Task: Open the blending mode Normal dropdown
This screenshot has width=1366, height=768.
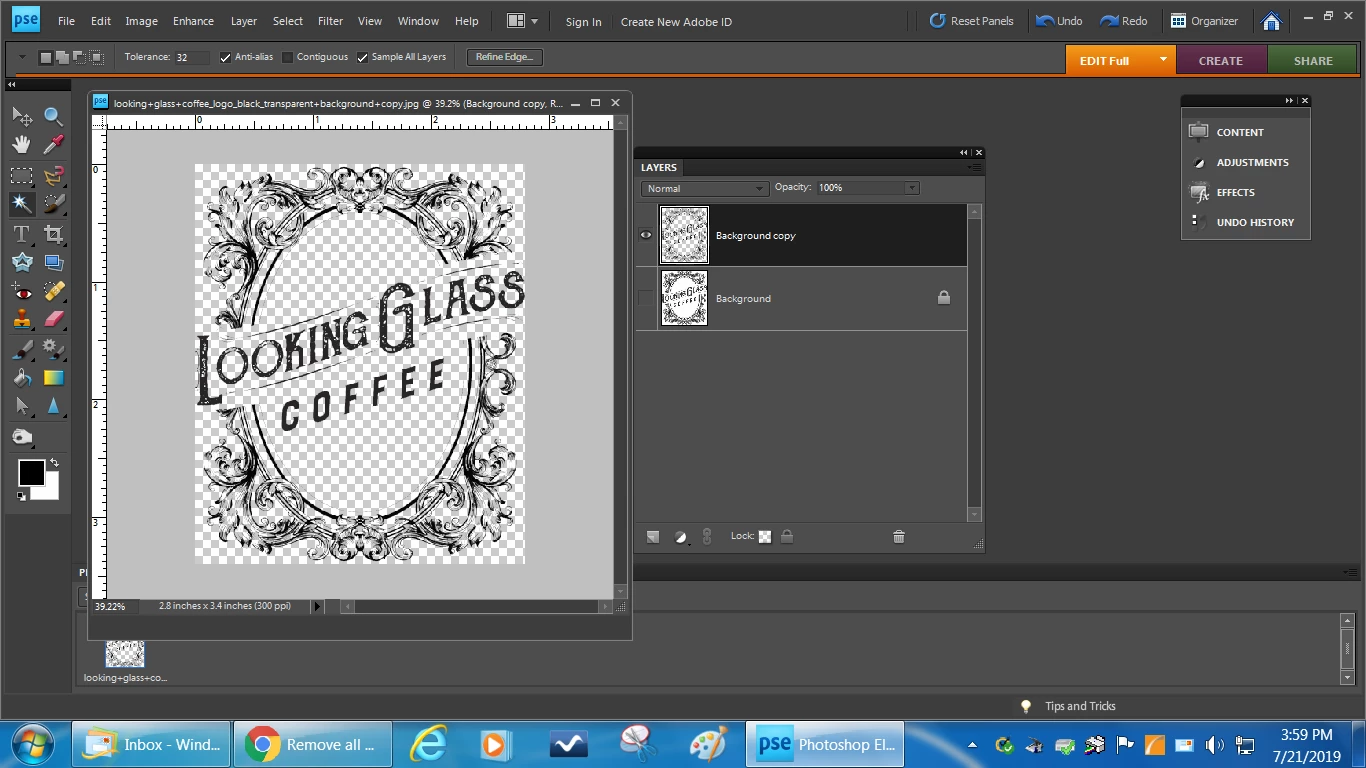Action: click(704, 188)
